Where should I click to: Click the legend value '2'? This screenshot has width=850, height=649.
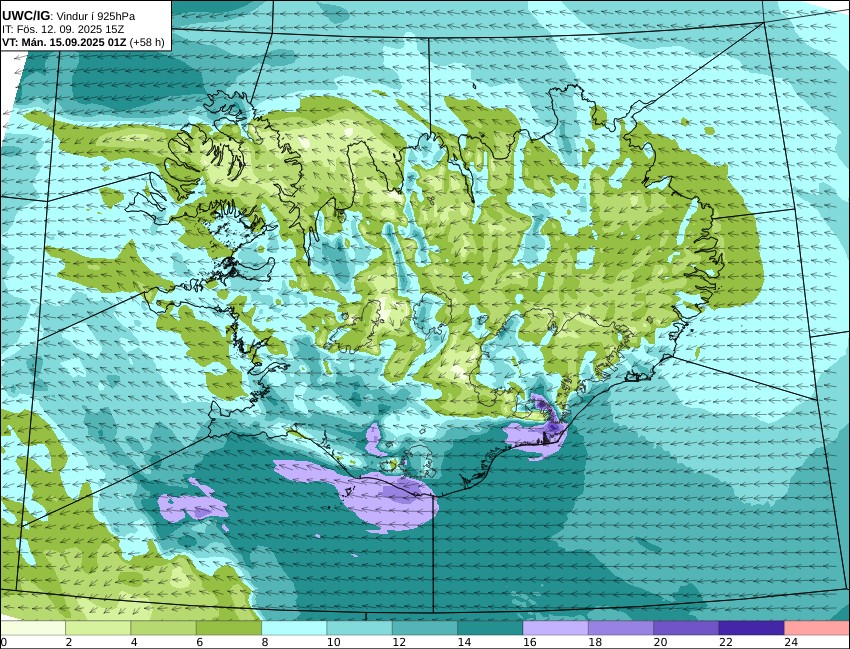coord(68,642)
